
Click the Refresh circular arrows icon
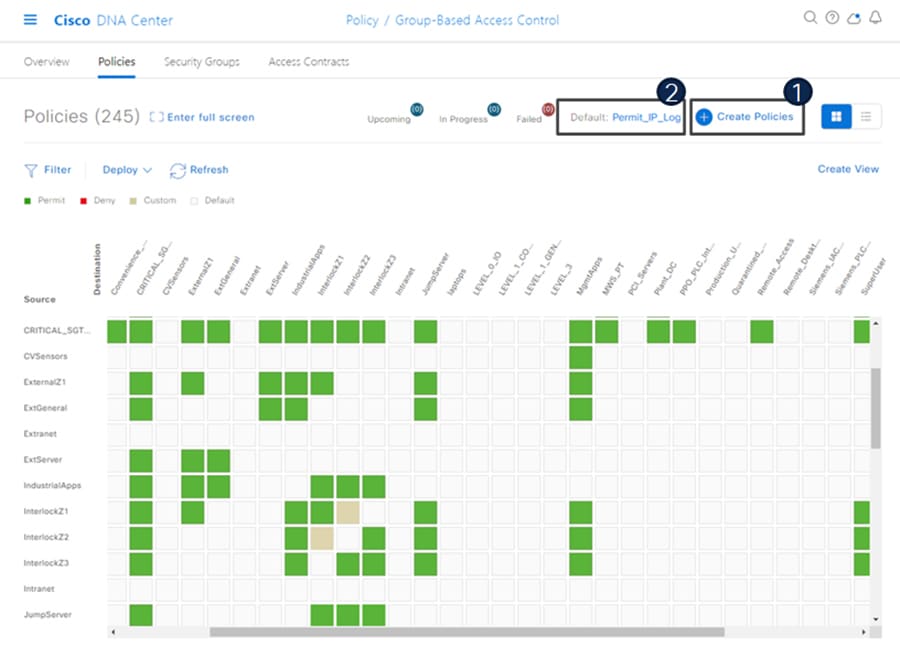point(177,170)
